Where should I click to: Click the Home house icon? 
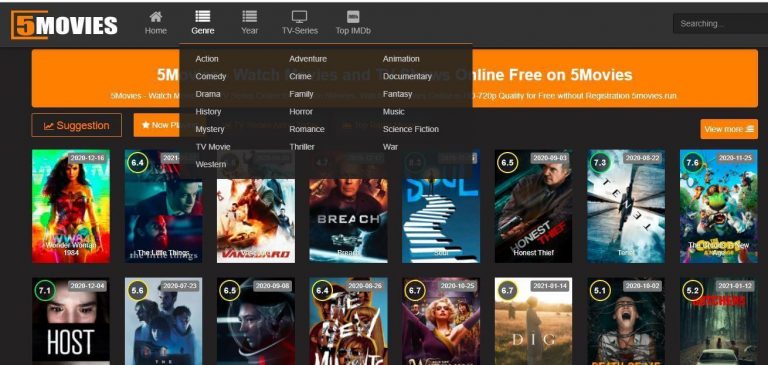pos(156,17)
